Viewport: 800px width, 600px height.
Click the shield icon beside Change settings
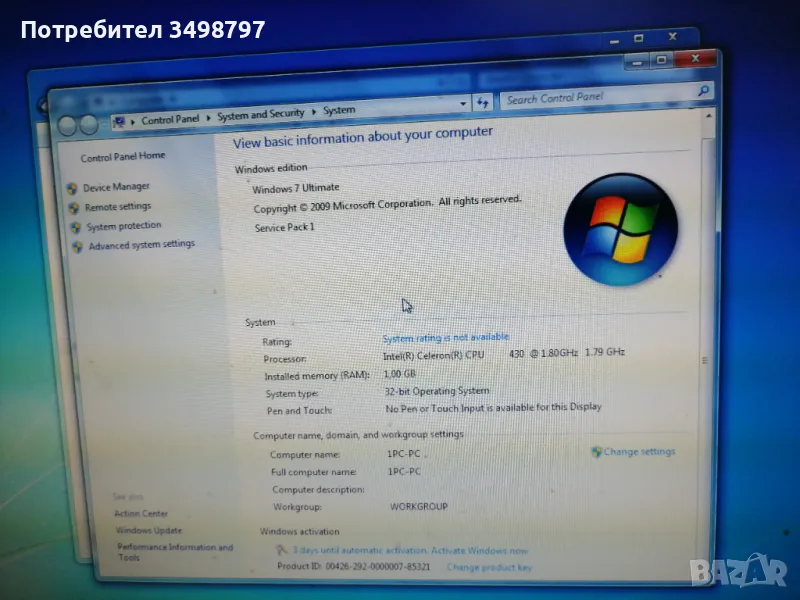tap(597, 452)
